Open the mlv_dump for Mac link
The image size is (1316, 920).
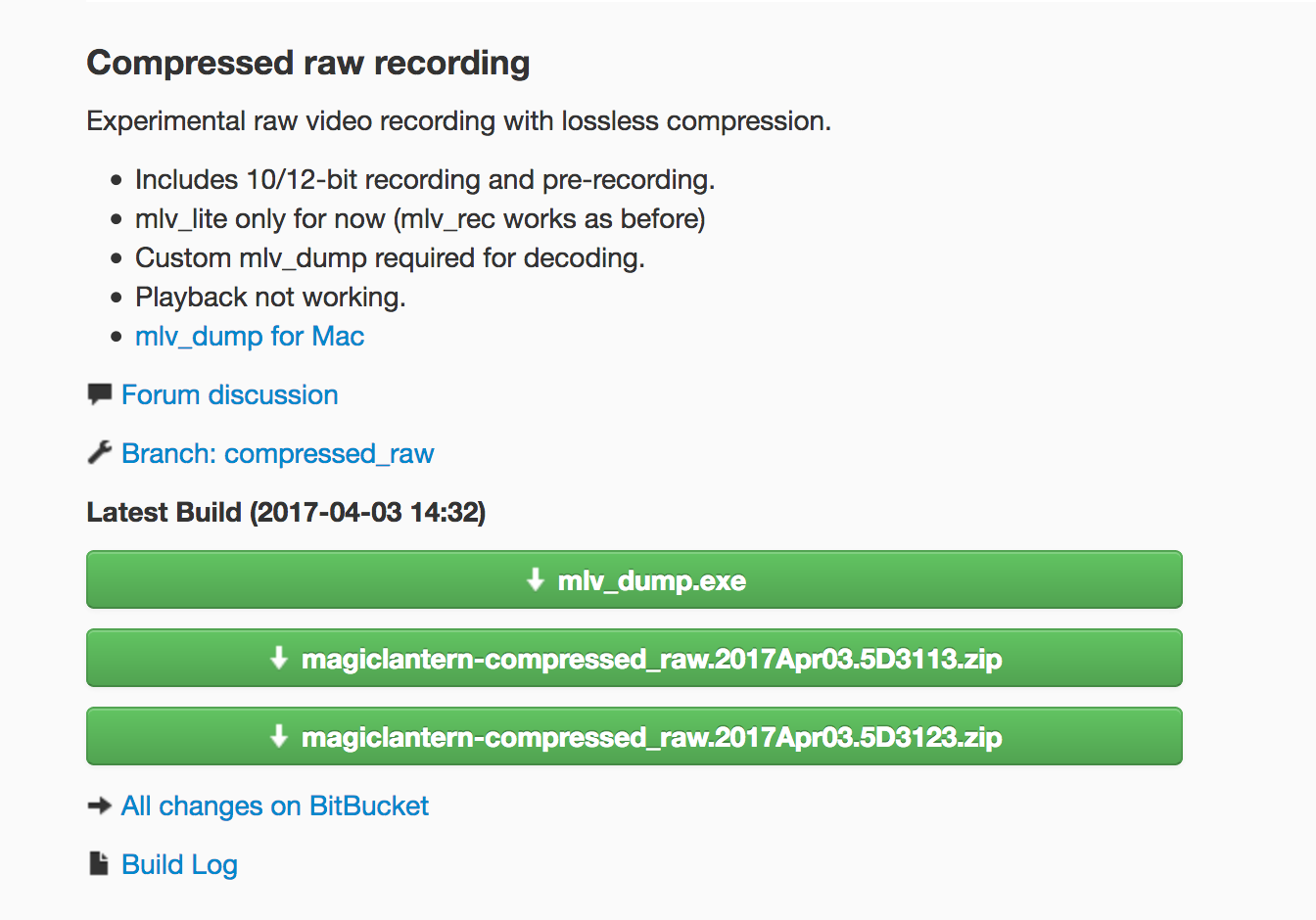pos(250,337)
